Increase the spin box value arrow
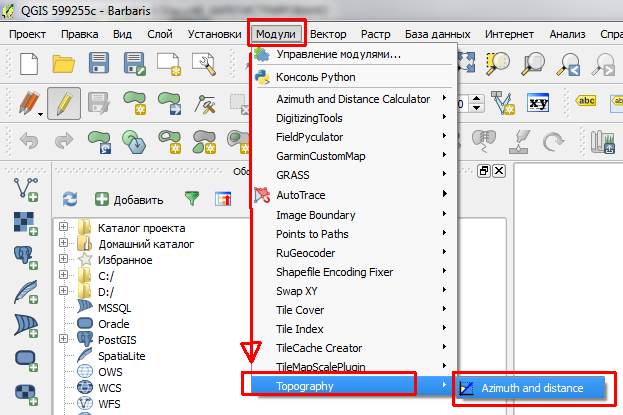The width and height of the screenshot is (623, 415). coord(476,99)
